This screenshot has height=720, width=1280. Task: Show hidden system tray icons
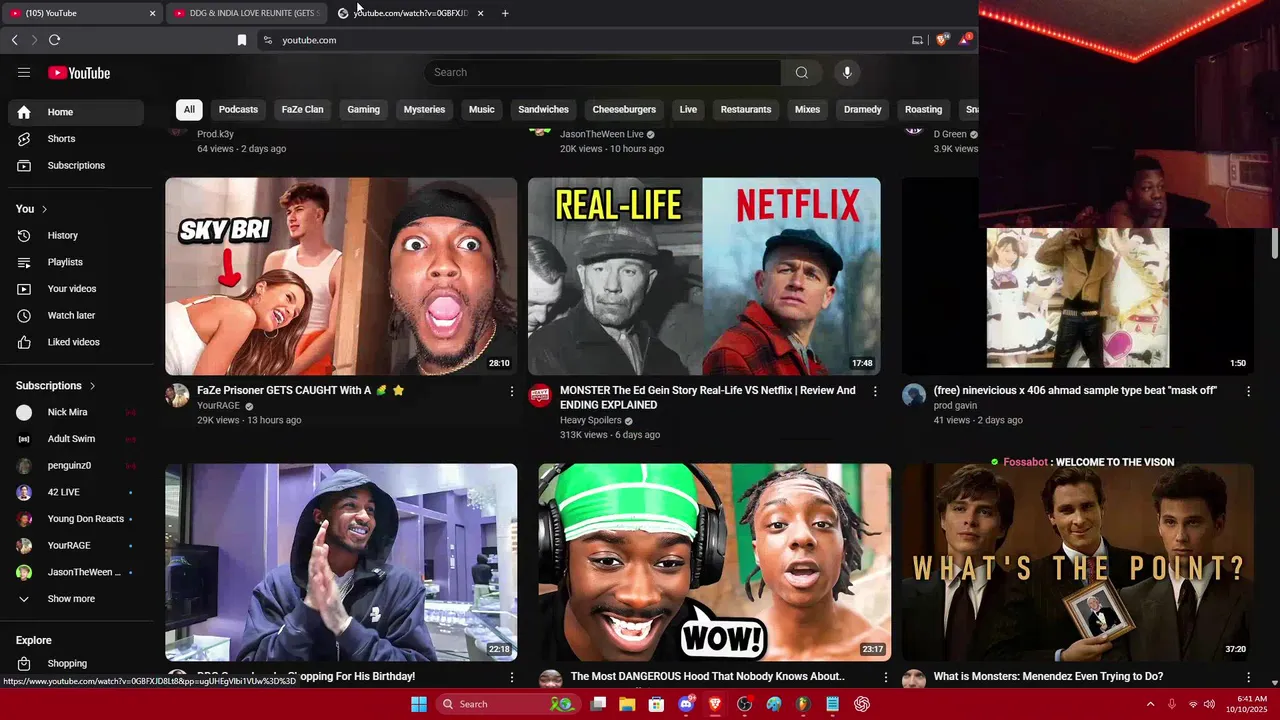[1150, 704]
